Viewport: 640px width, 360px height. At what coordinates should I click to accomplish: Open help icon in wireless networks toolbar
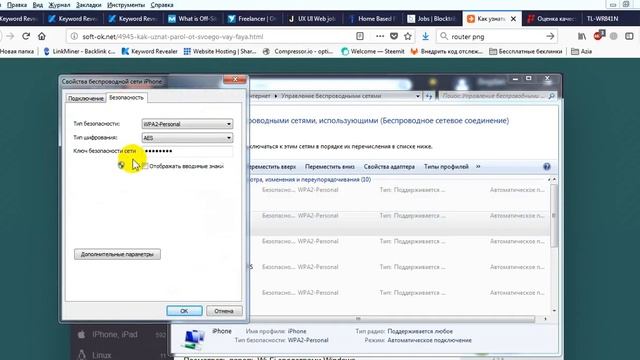point(547,167)
